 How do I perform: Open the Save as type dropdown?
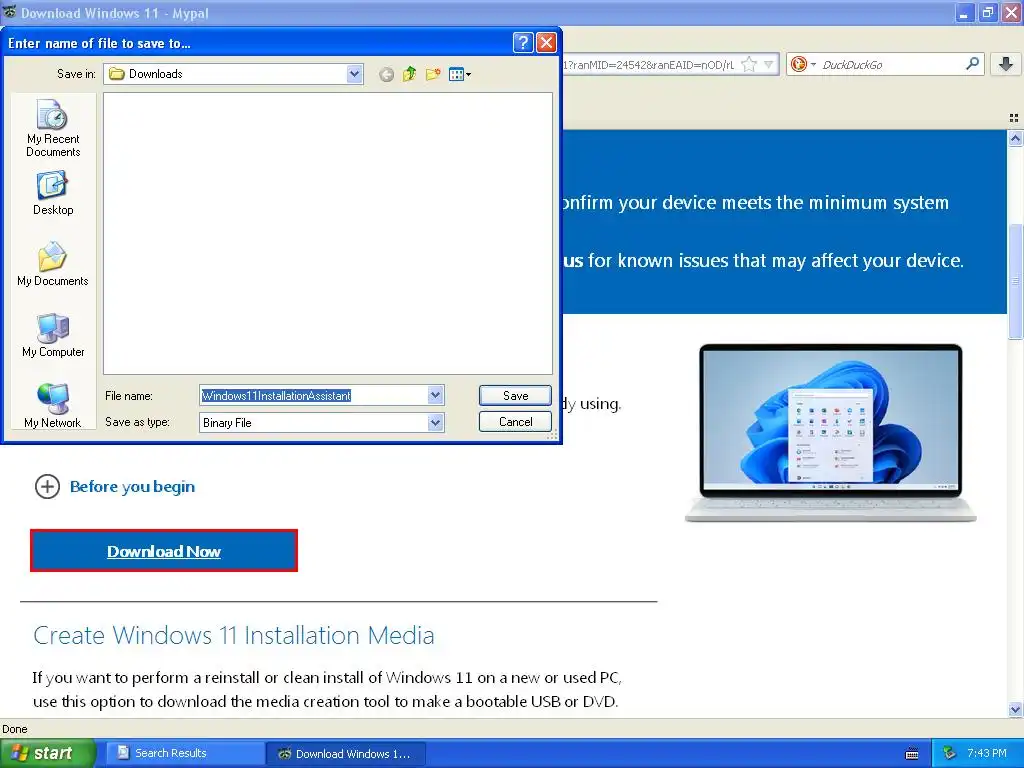tap(435, 423)
